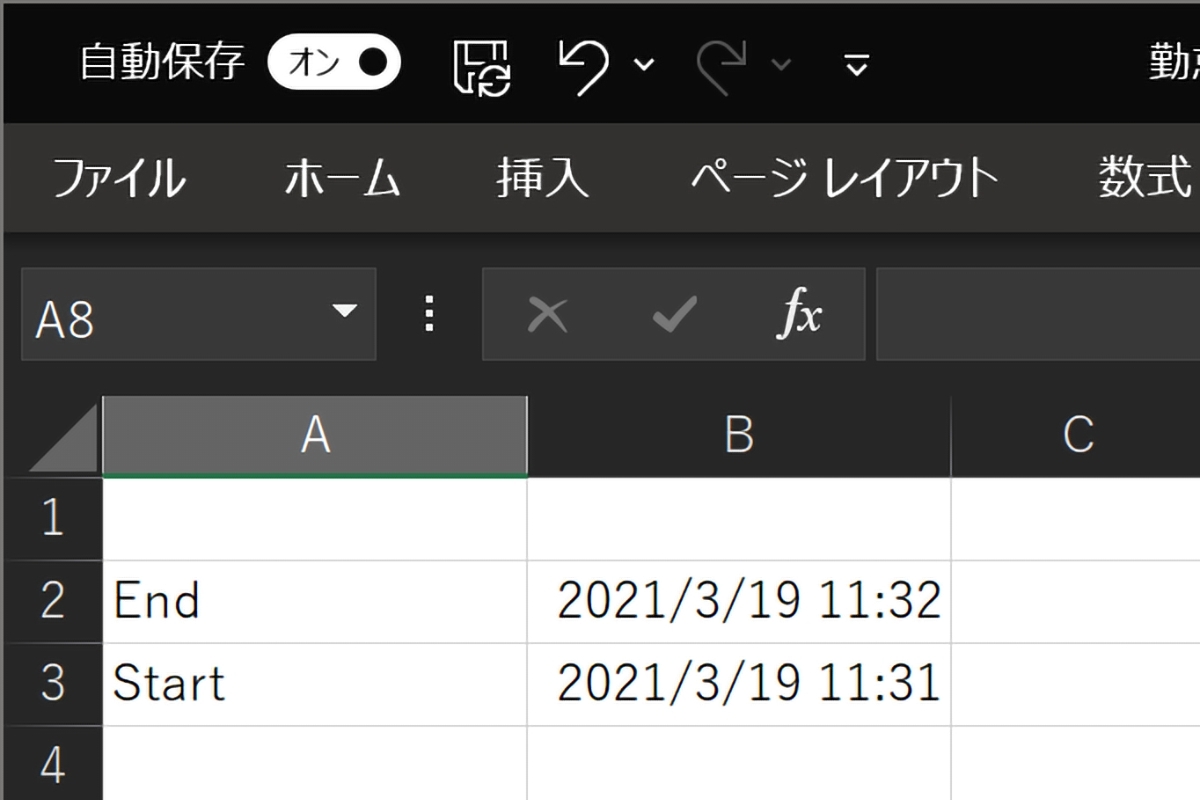Click inside the formula bar input
Viewport: 1200px width, 800px height.
[x=1038, y=315]
